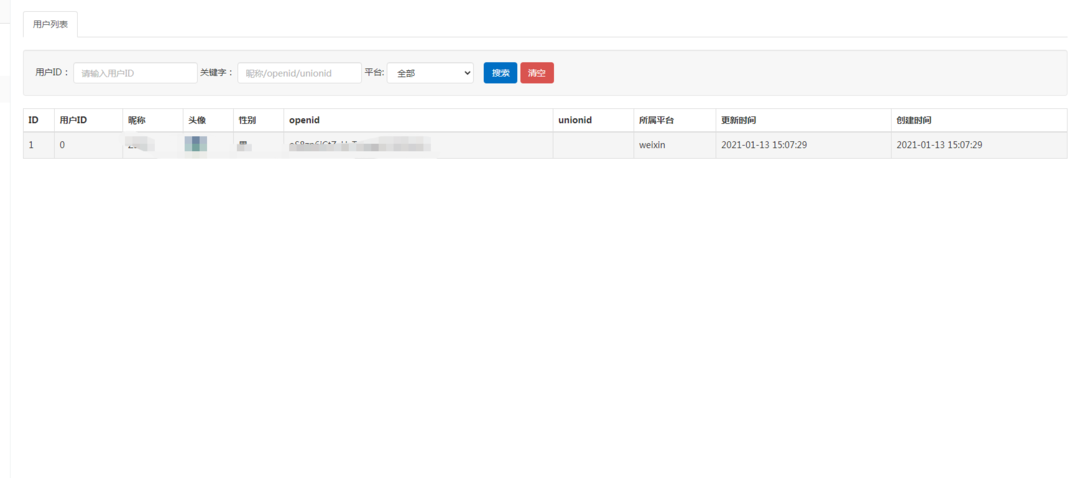Open the 平台 dropdown showing 全部
The width and height of the screenshot is (1080, 478).
click(430, 73)
